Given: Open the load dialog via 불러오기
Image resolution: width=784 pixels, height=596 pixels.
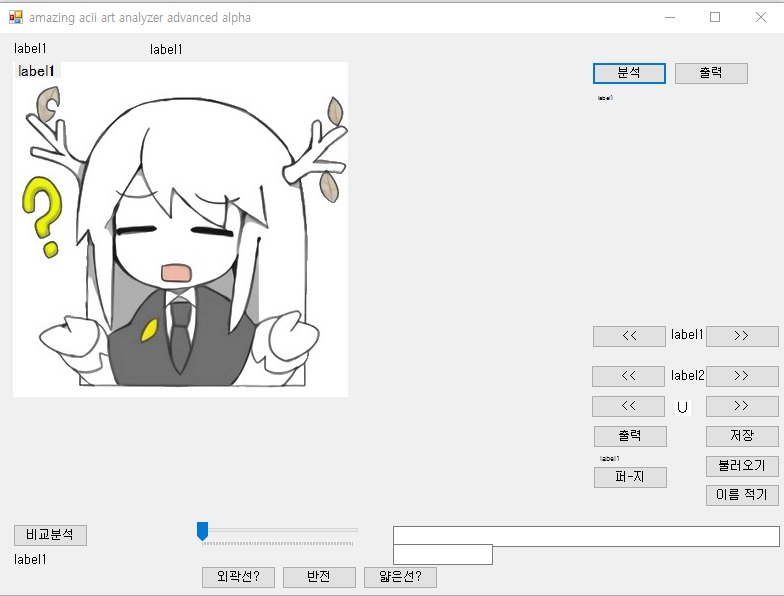Looking at the screenshot, I should pos(742,466).
